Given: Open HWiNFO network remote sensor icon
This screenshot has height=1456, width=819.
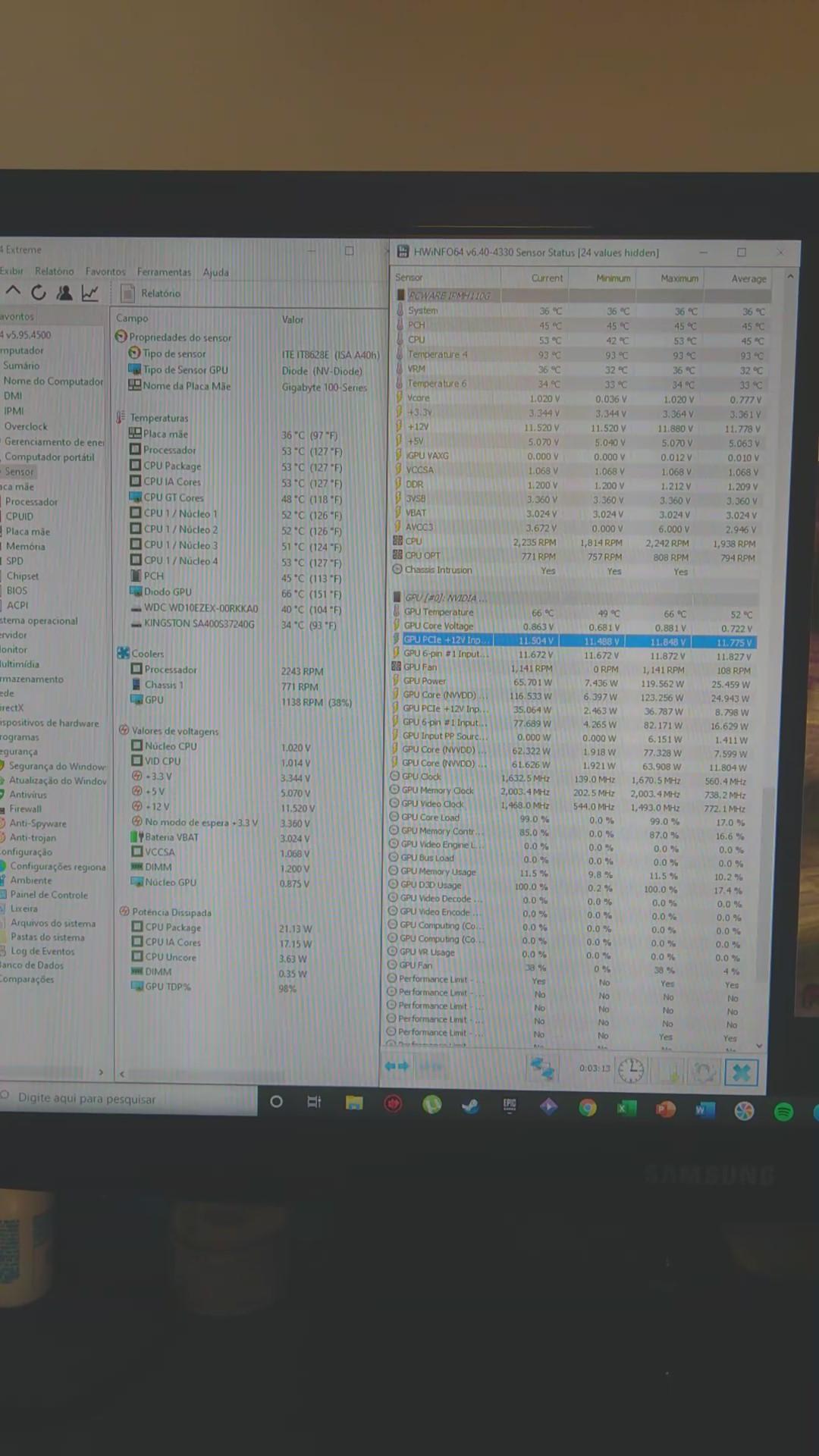Looking at the screenshot, I should 542,1068.
